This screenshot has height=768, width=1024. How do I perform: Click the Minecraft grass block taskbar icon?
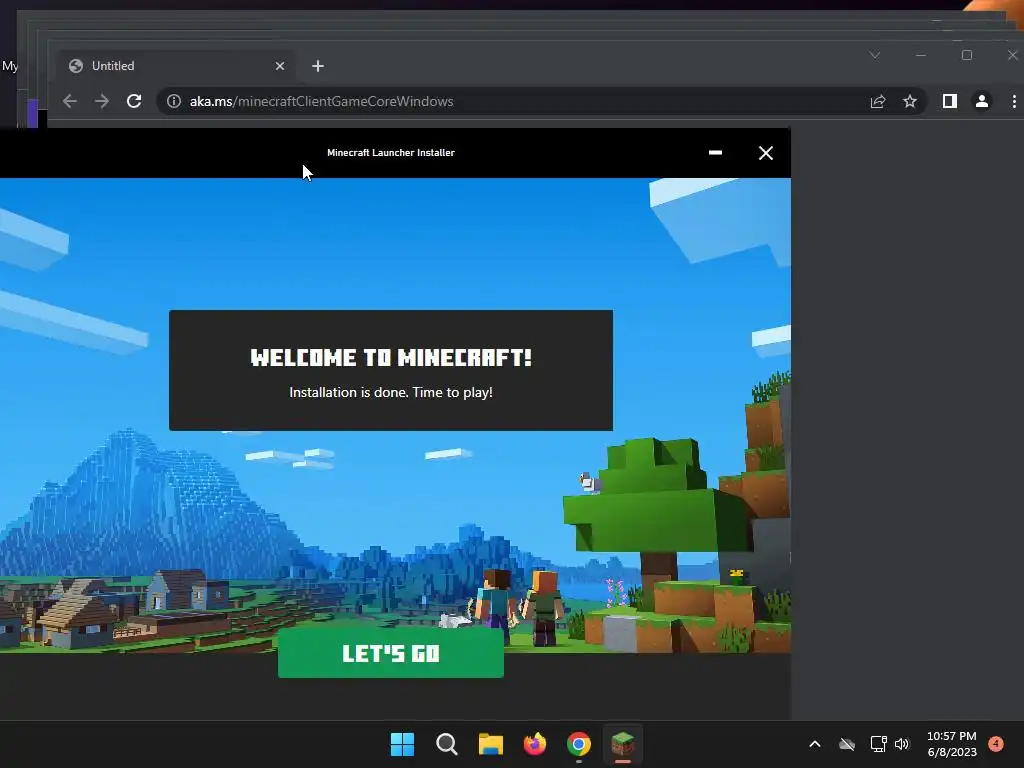622,744
